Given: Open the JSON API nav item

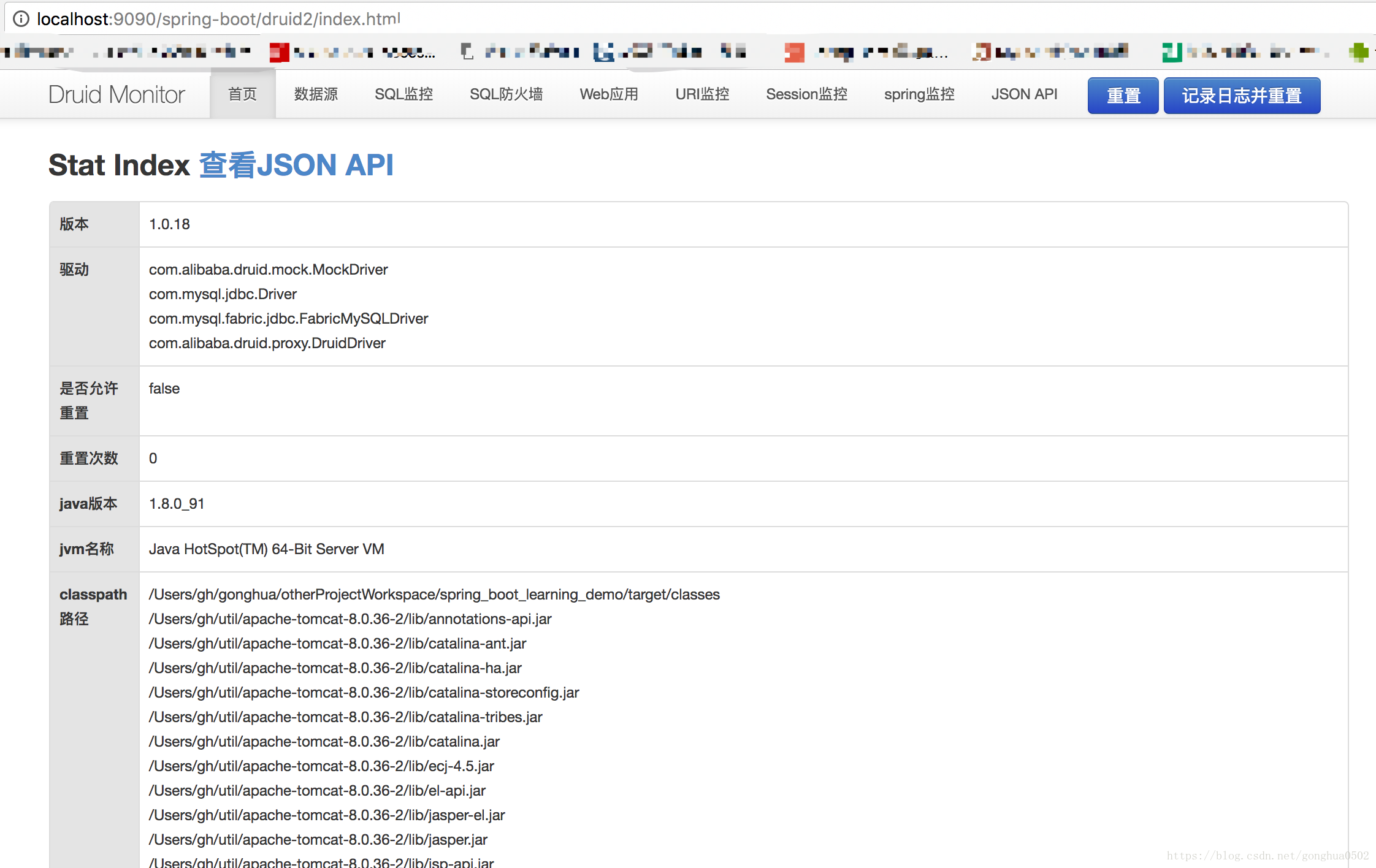Looking at the screenshot, I should pos(1024,94).
